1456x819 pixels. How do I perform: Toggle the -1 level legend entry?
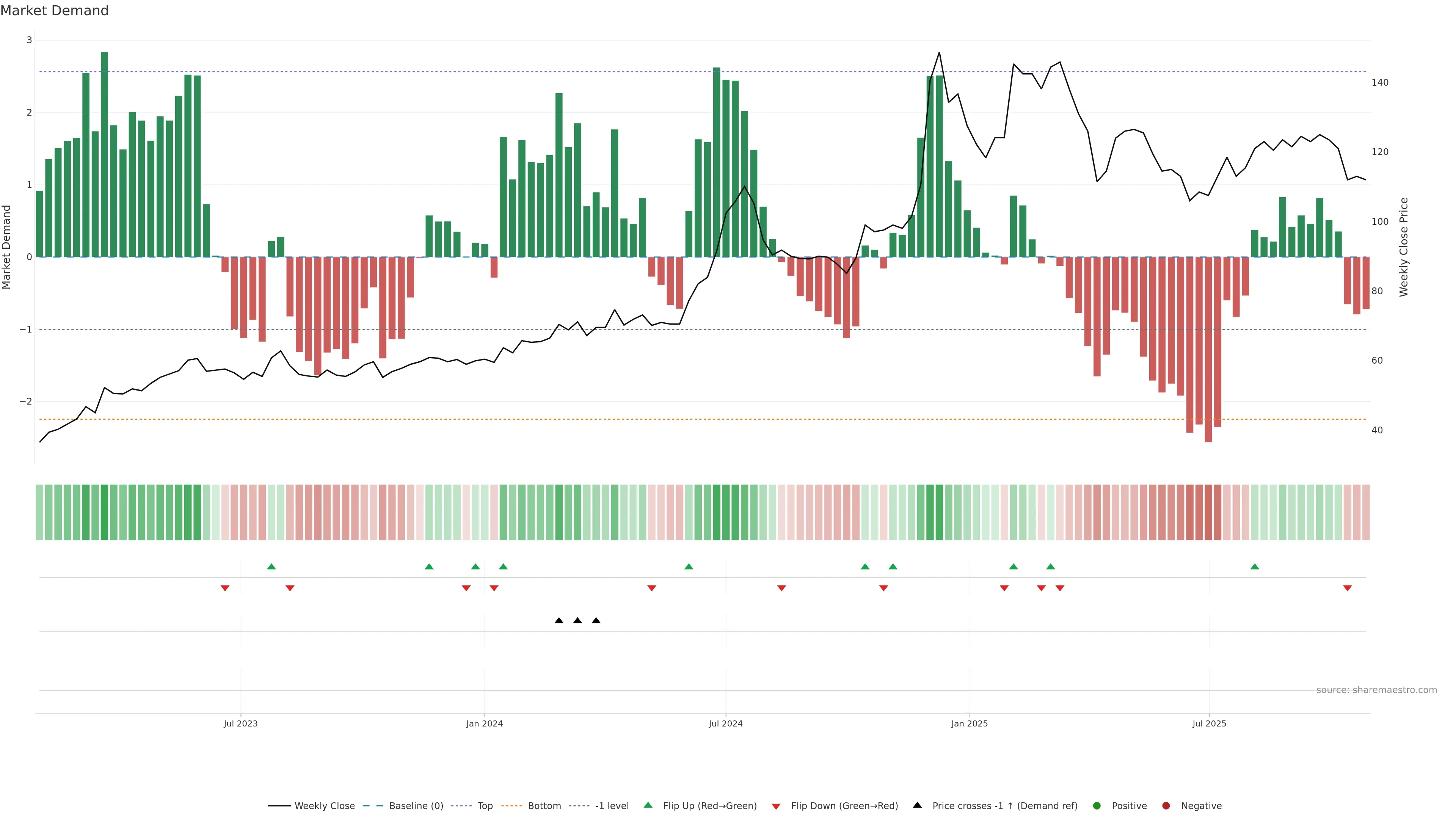point(612,806)
